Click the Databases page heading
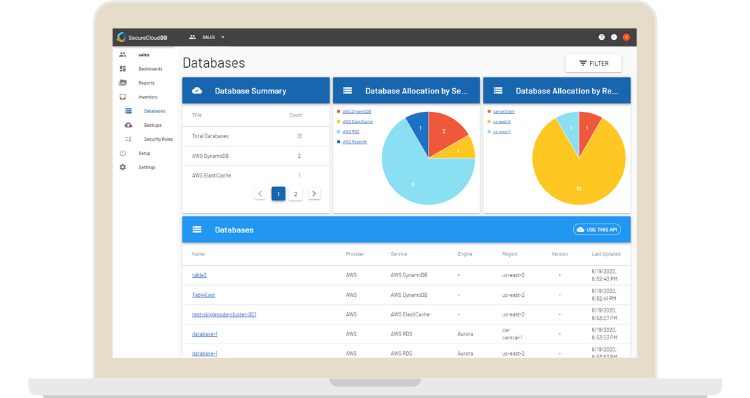 [214, 63]
